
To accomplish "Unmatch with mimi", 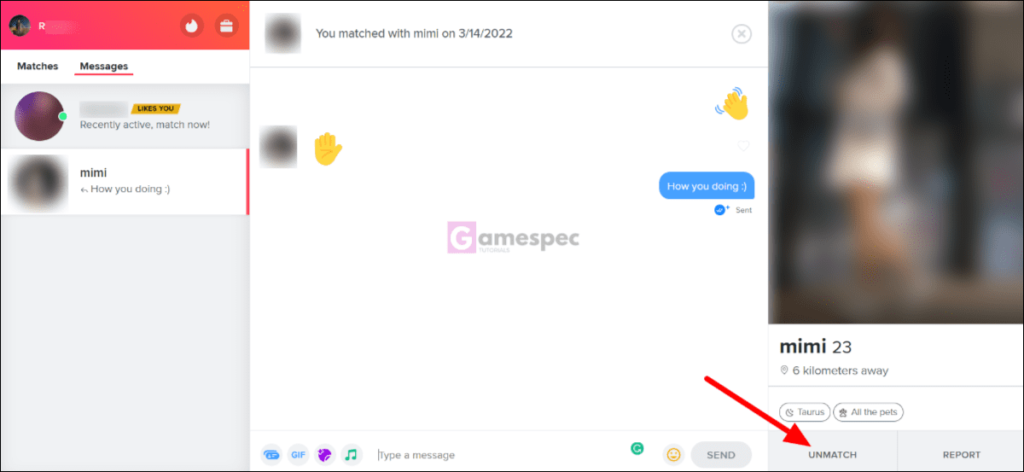I will (x=832, y=452).
